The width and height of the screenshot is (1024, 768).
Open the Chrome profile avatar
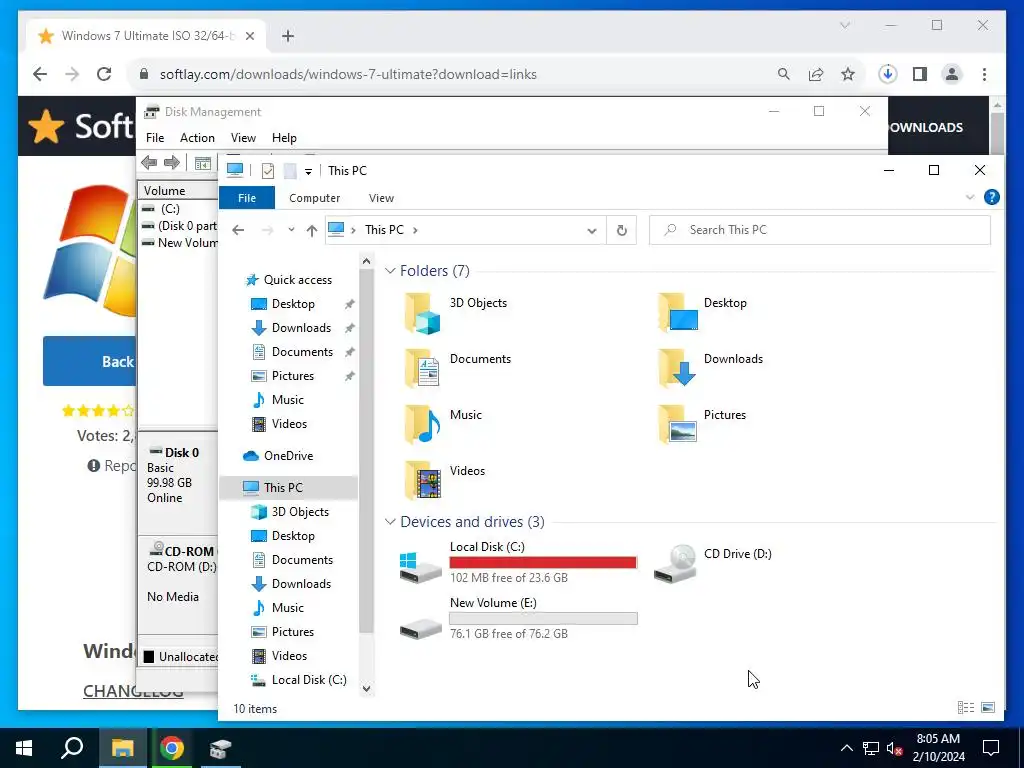[x=952, y=74]
